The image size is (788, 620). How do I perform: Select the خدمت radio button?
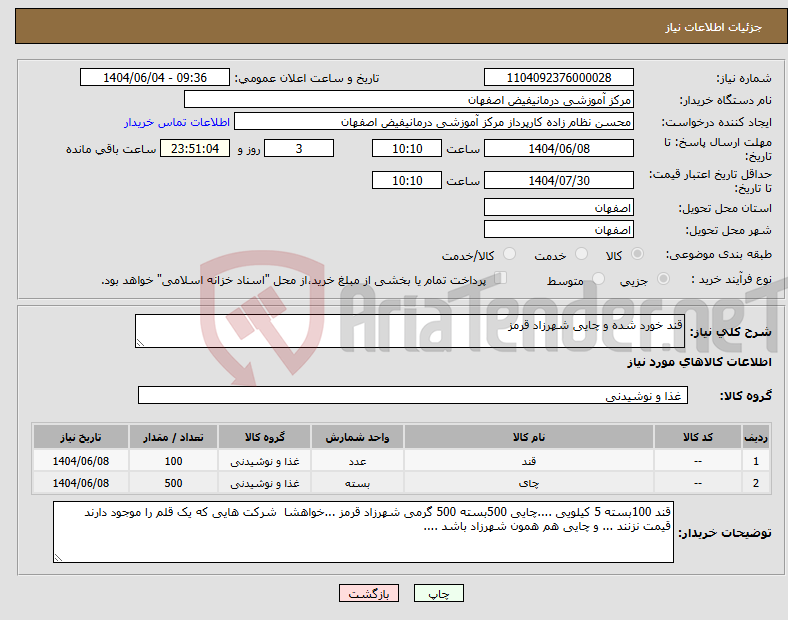pyautogui.click(x=581, y=254)
